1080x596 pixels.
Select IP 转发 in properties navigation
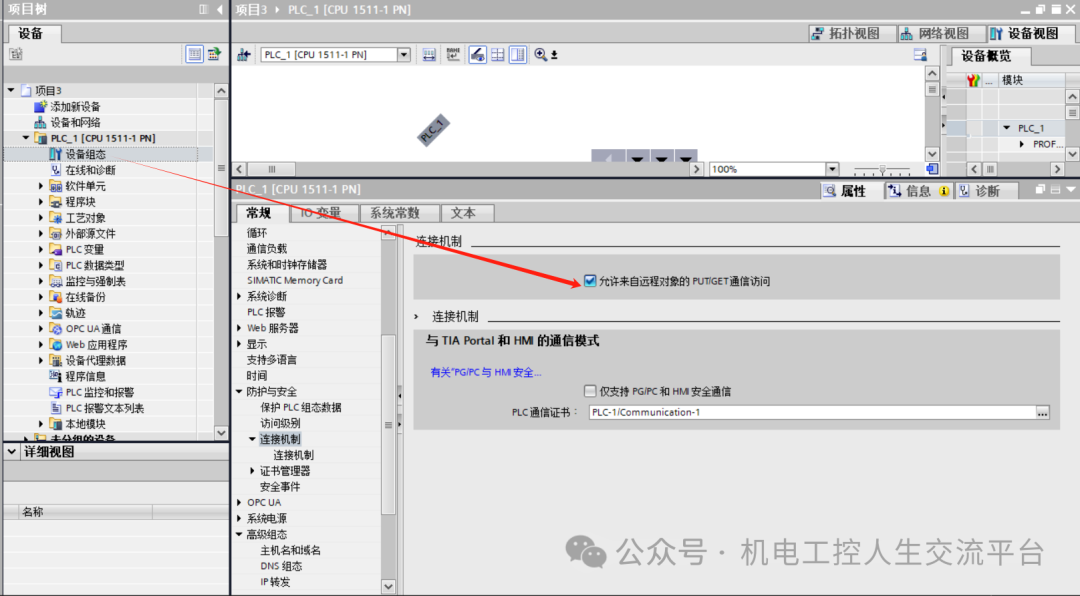point(276,582)
